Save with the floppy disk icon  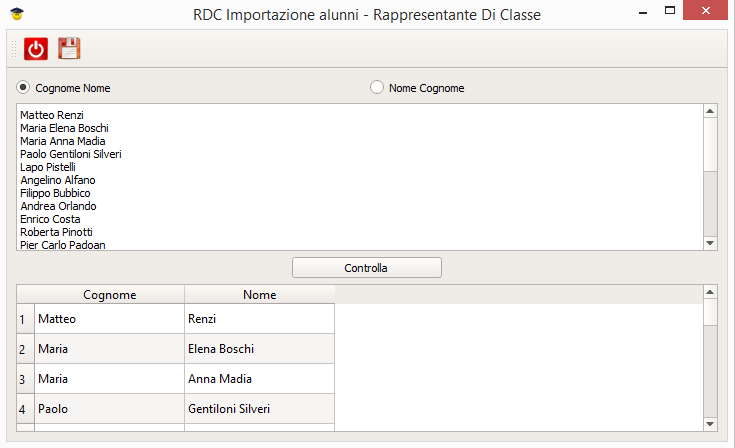(x=69, y=48)
